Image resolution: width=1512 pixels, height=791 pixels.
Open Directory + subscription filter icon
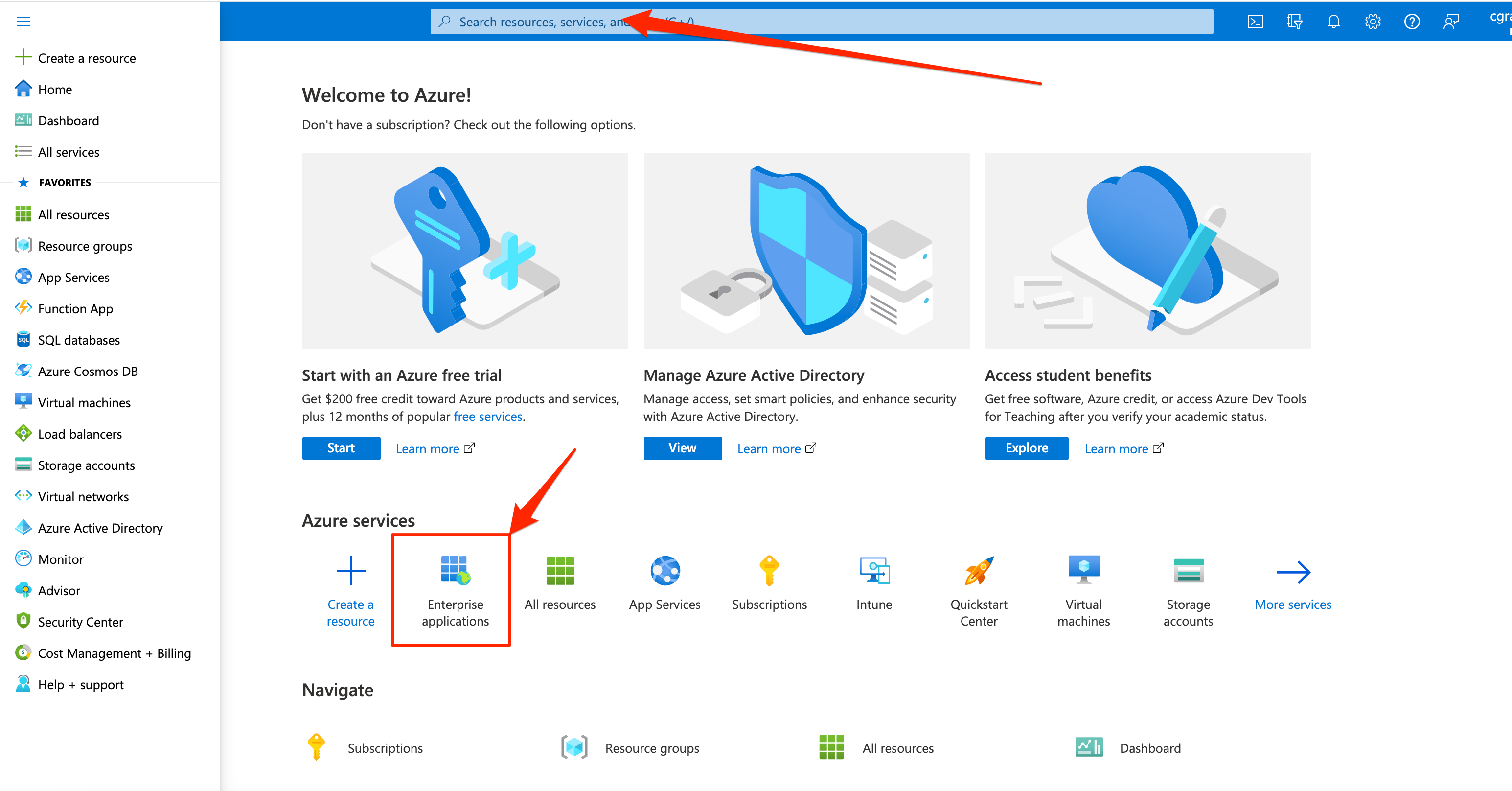point(1294,22)
